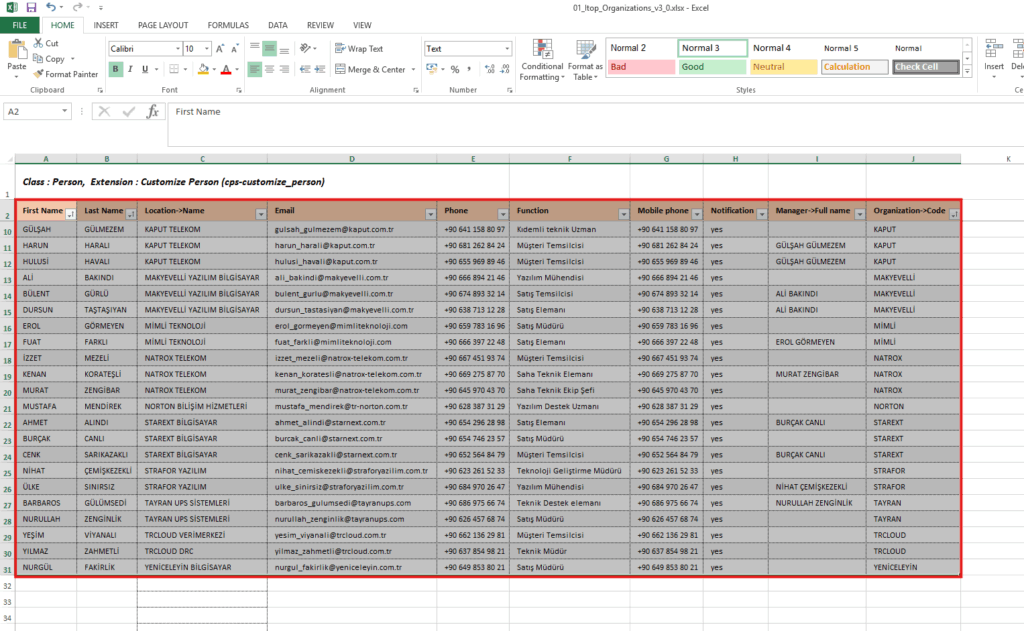1024x631 pixels.
Task: Apply the Calculation cell style
Action: click(x=854, y=67)
